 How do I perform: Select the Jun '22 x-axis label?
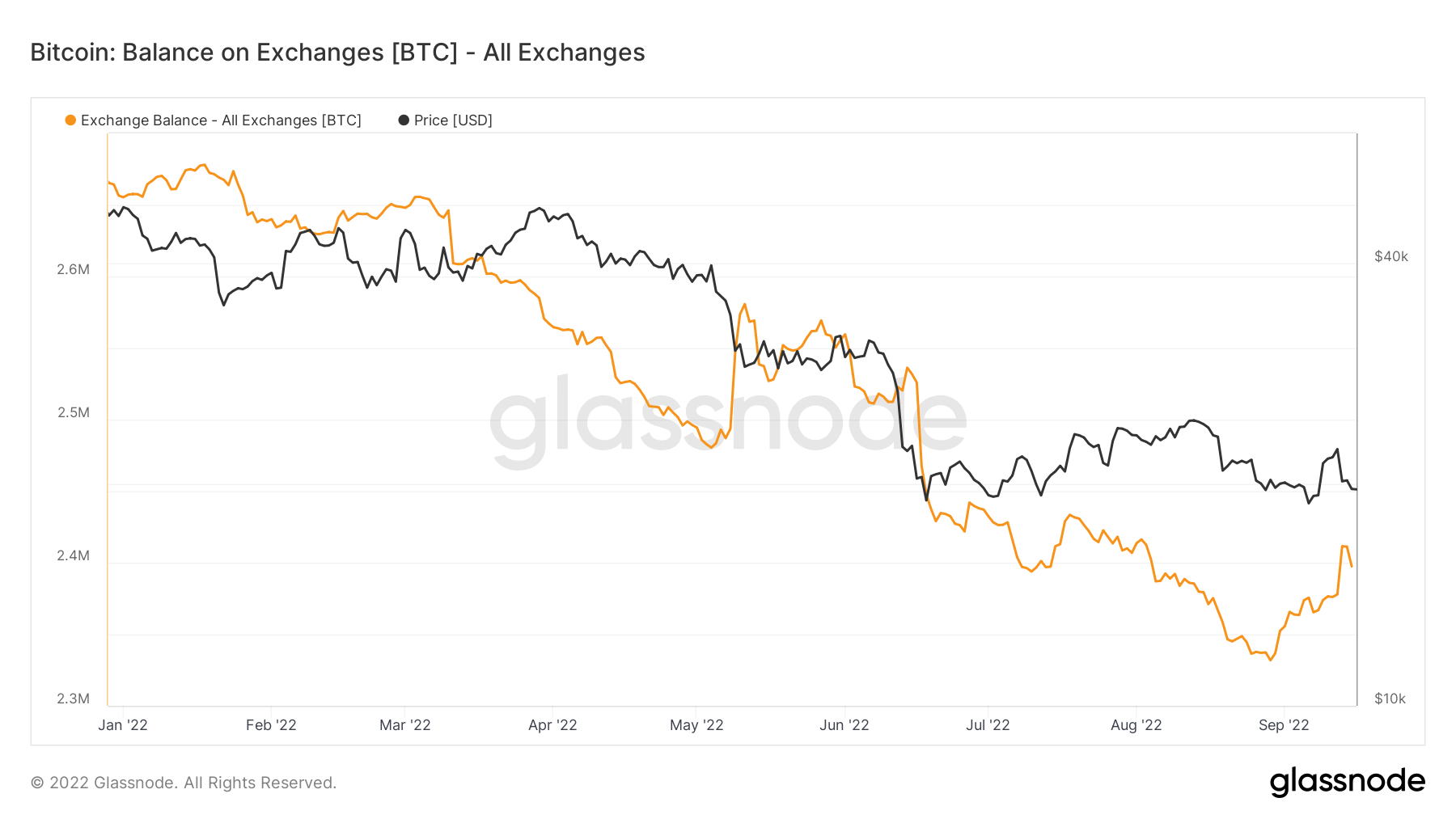844,725
